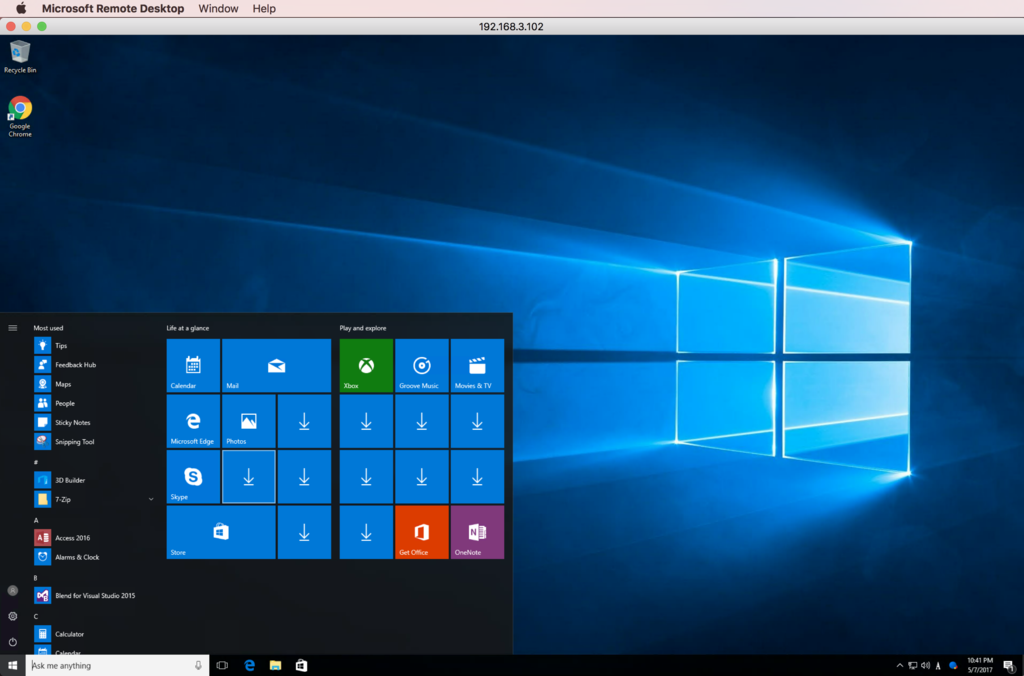This screenshot has height=676, width=1024.
Task: Open the Window menu in menu bar
Action: tap(218, 8)
